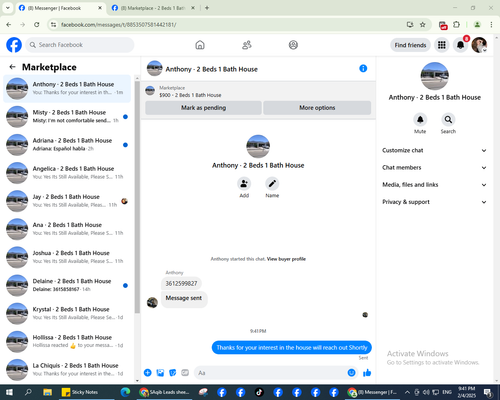Screen dimensions: 500x400
Task: Click the Mute bell icon
Action: [x=420, y=119]
